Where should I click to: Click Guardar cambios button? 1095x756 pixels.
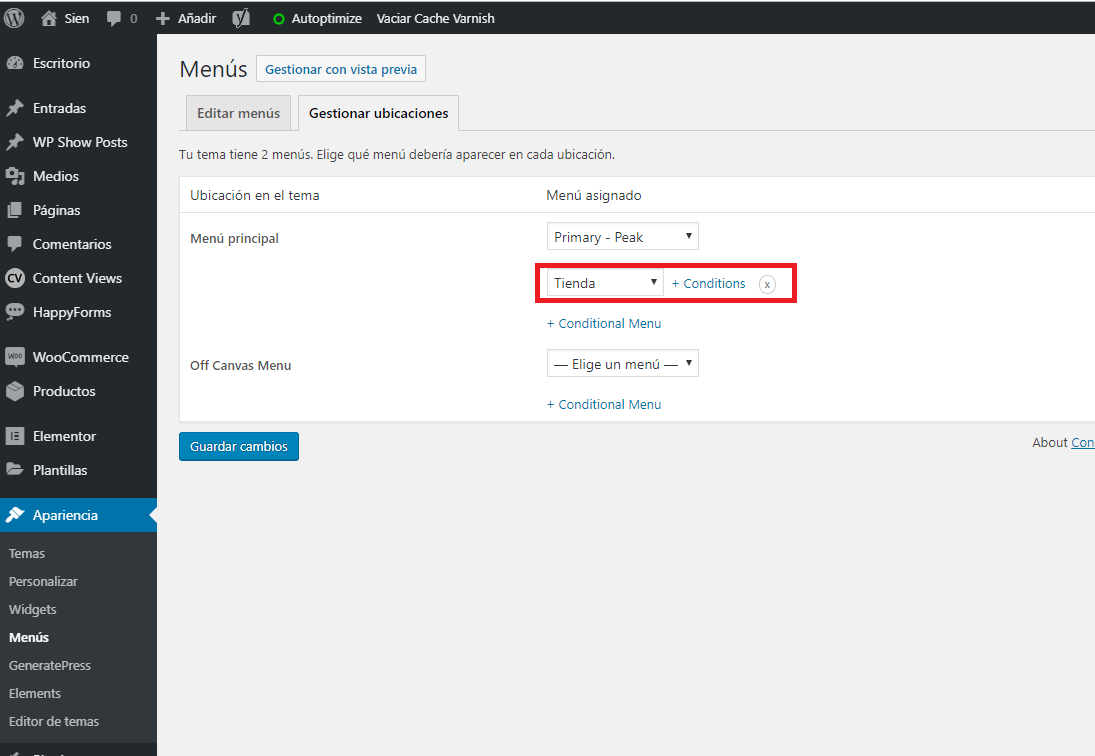[x=239, y=446]
